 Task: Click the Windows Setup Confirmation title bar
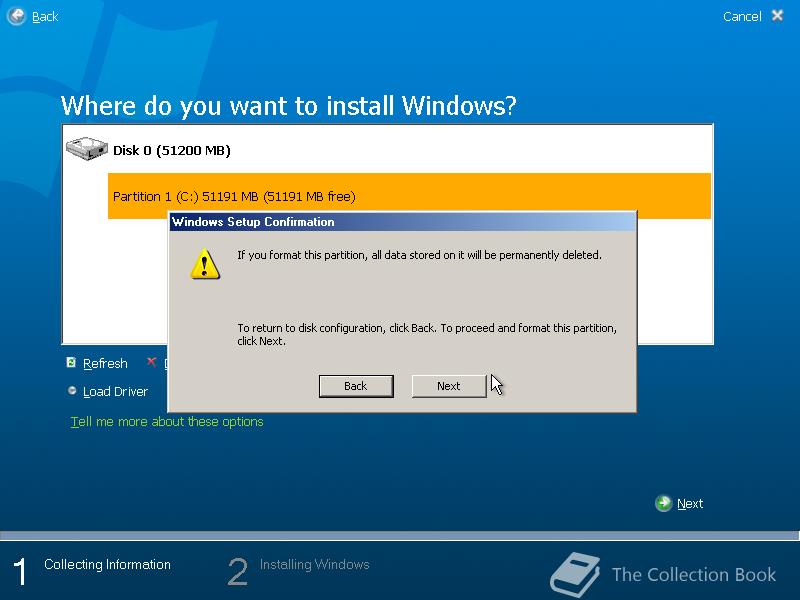pyautogui.click(x=403, y=222)
